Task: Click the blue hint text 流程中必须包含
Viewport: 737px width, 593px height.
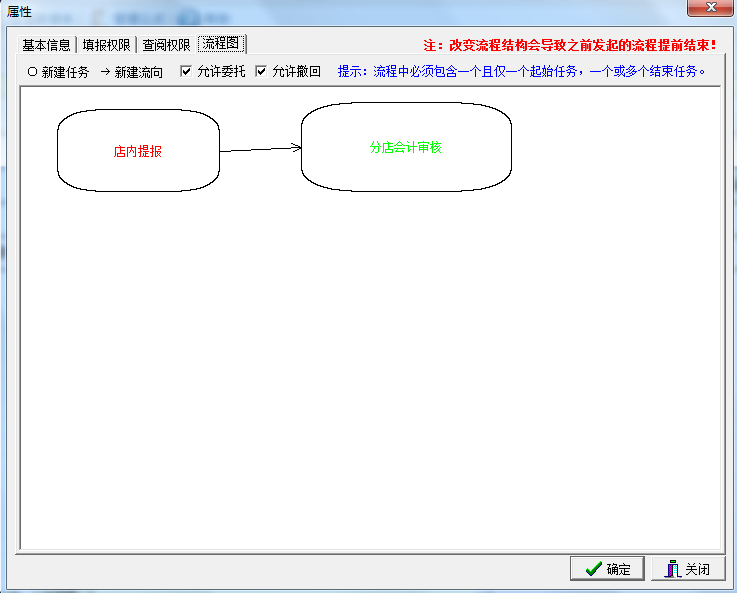Action: (522, 71)
